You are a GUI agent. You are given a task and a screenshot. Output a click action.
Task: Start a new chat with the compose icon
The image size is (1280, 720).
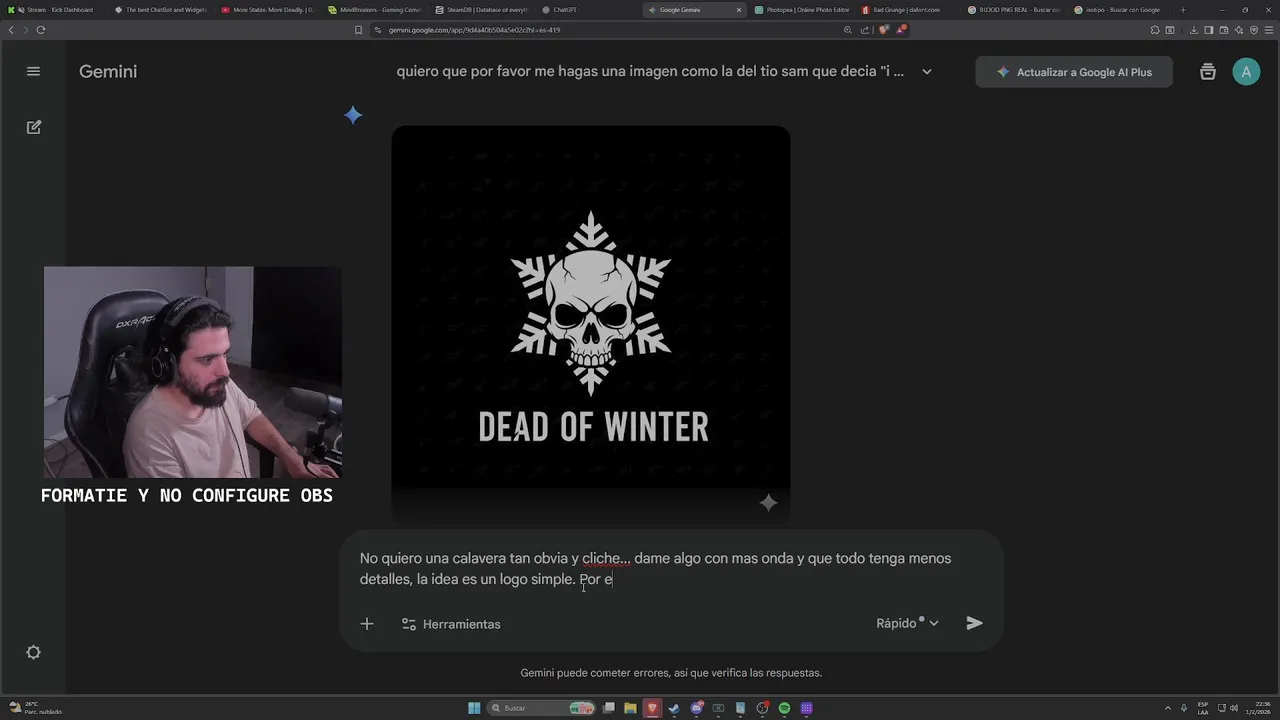pyautogui.click(x=34, y=127)
